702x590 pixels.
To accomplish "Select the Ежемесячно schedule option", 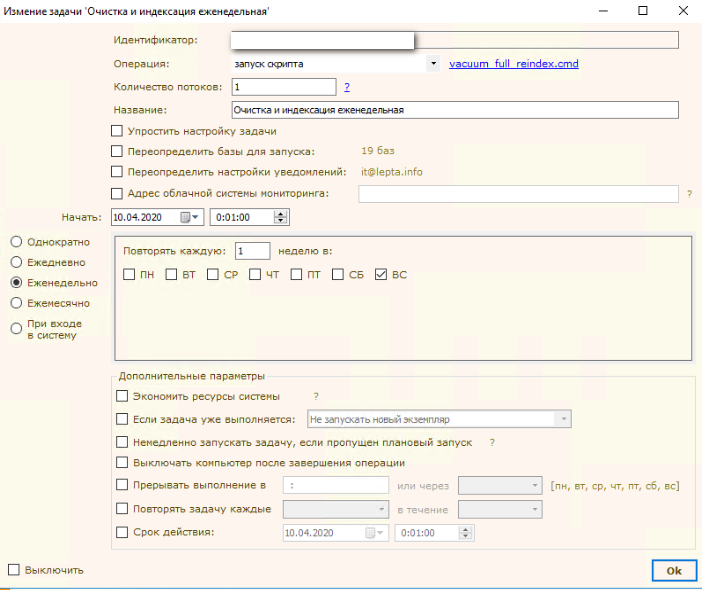I will [16, 303].
